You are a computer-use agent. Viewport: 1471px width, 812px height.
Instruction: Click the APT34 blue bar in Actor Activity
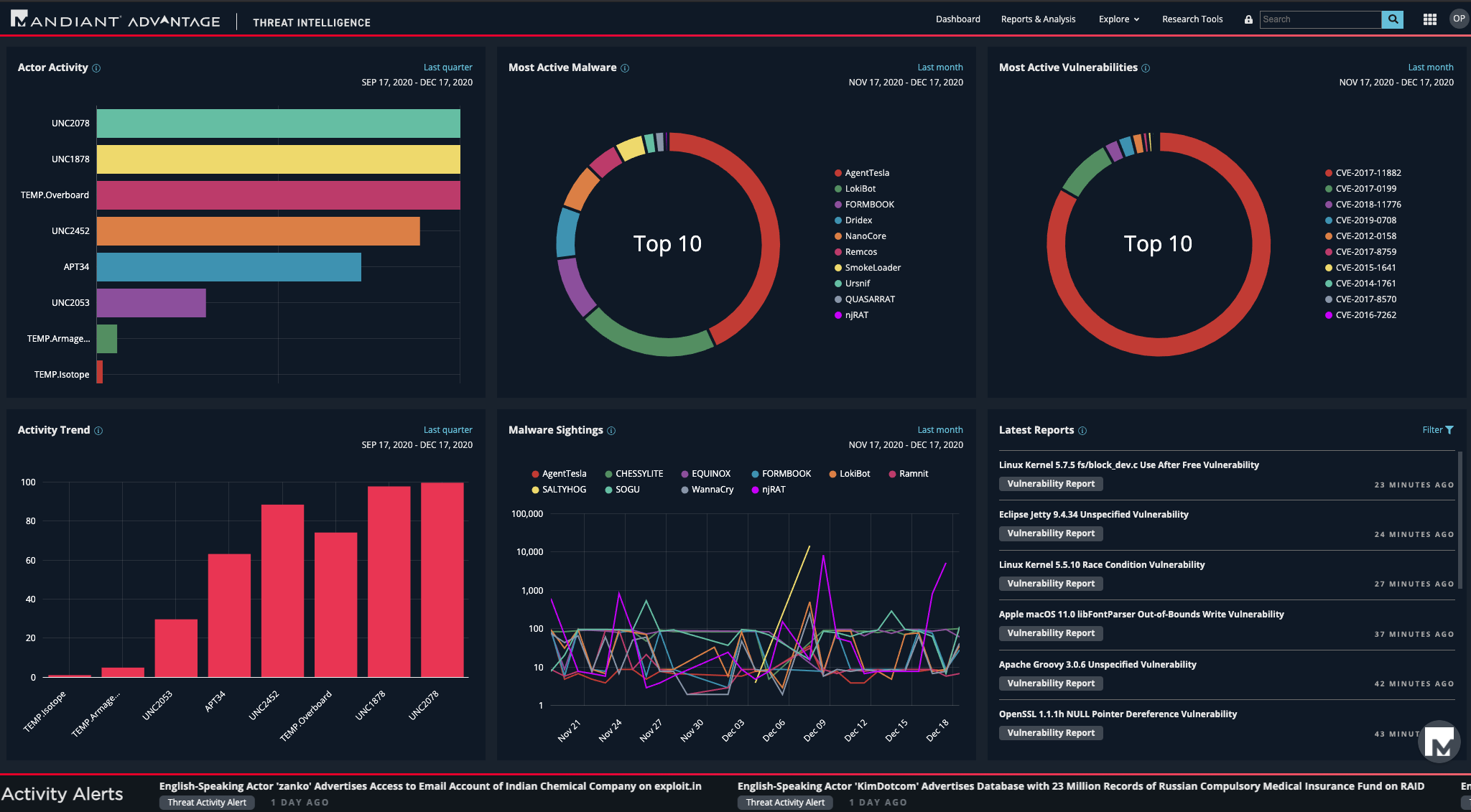tap(229, 267)
